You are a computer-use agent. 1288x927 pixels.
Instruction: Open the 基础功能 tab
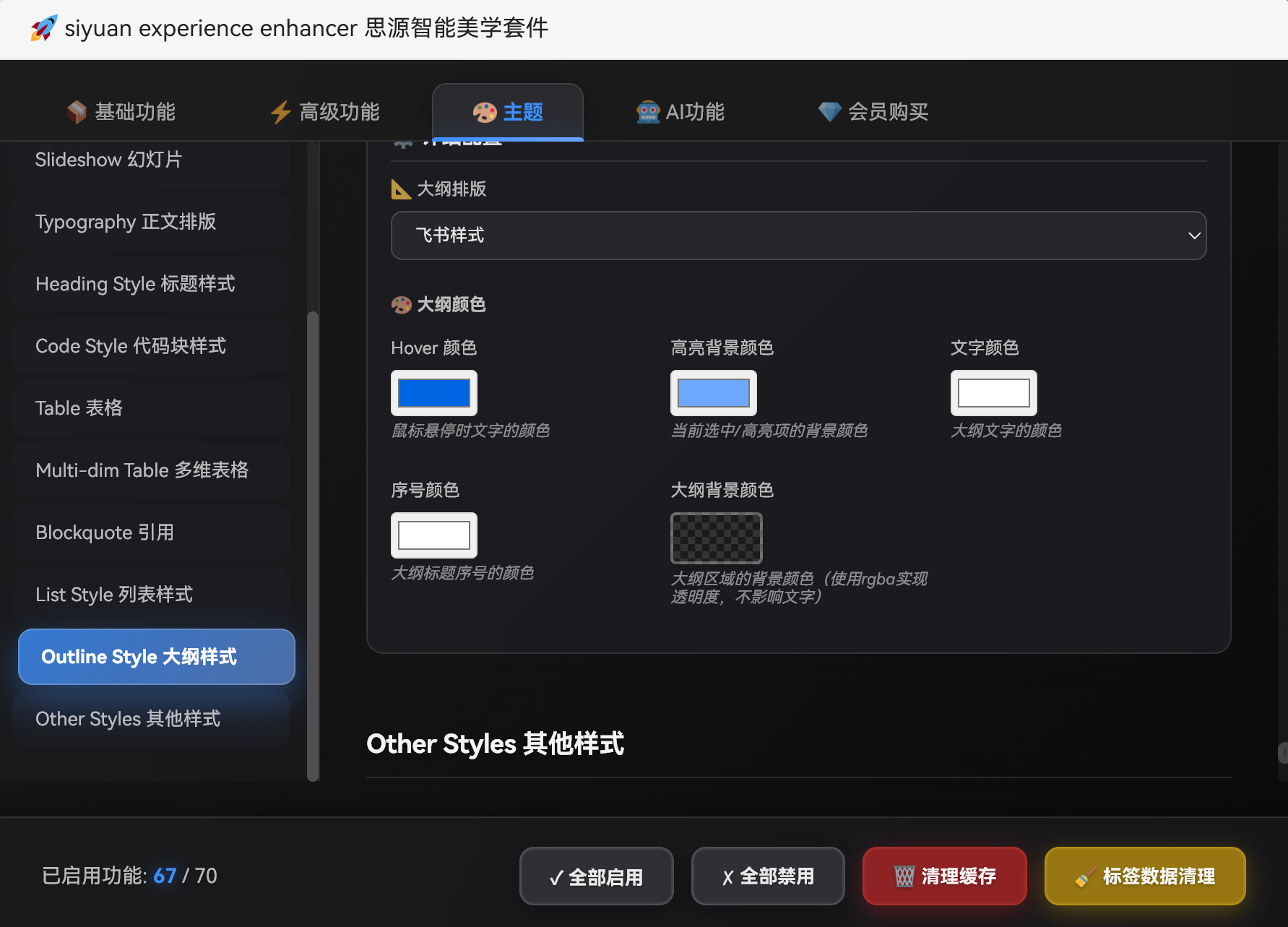pos(121,112)
